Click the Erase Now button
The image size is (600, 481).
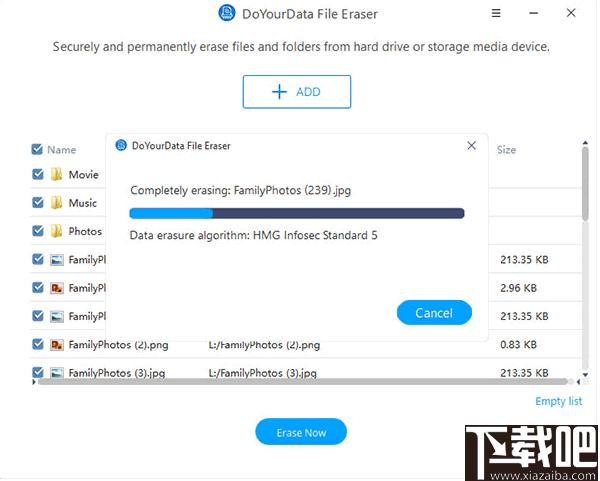[301, 432]
